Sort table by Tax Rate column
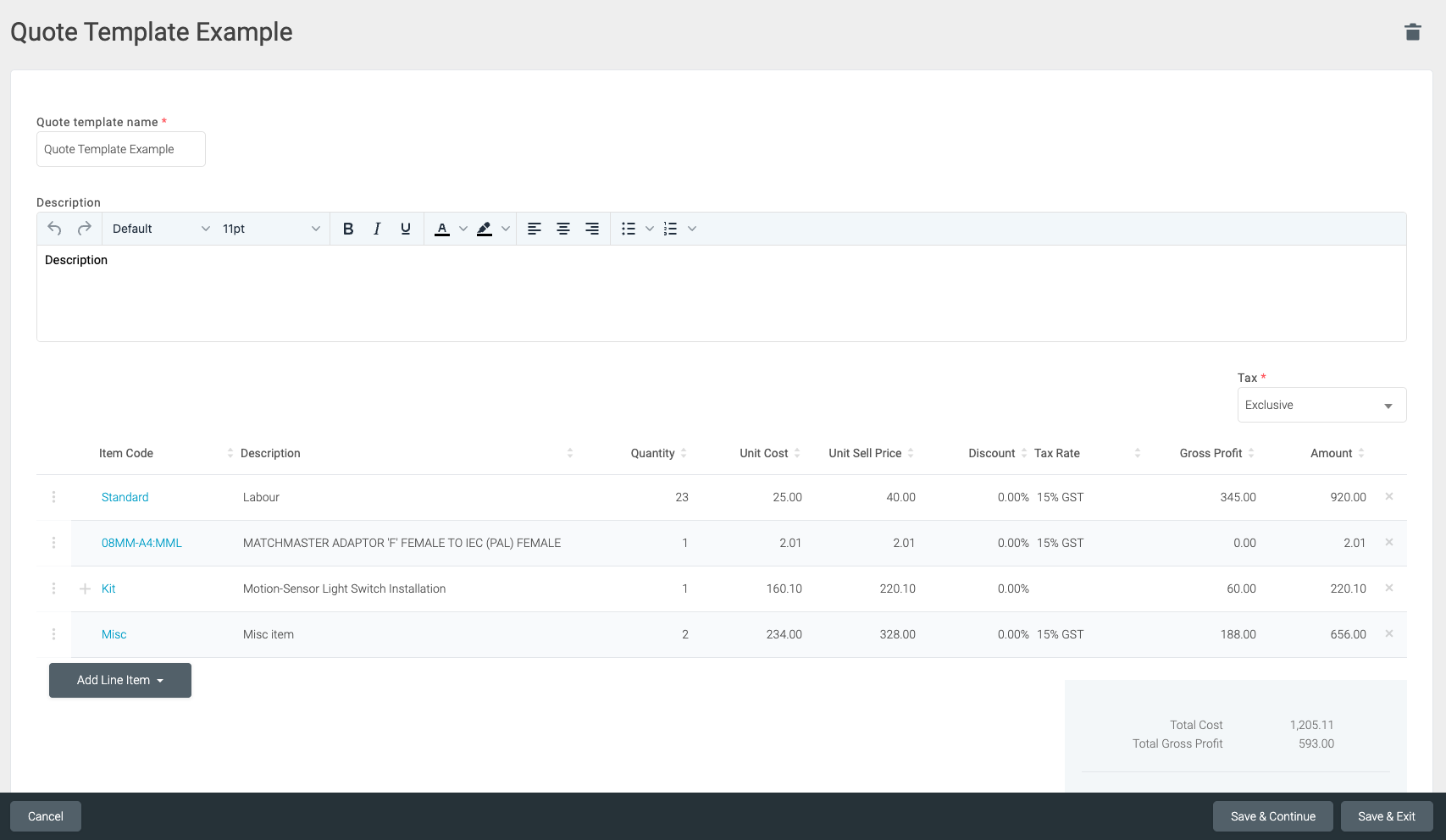This screenshot has width=1446, height=840. (1138, 453)
